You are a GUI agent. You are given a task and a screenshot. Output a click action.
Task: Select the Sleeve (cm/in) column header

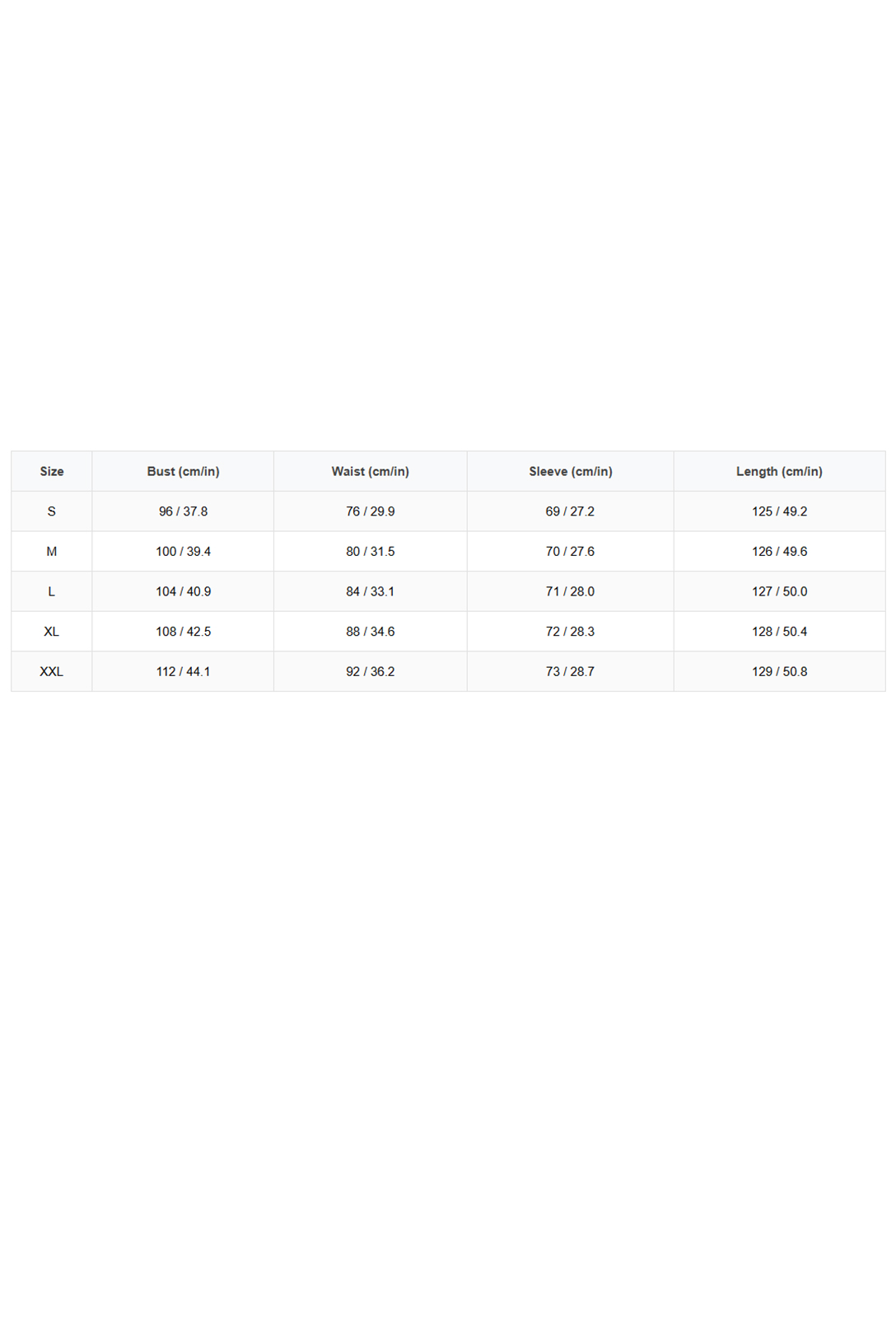[x=571, y=471]
